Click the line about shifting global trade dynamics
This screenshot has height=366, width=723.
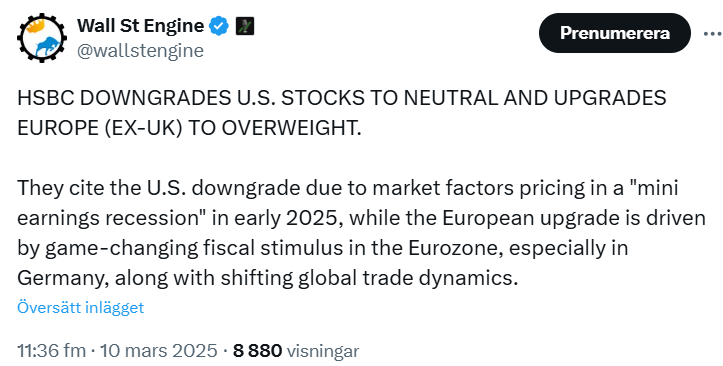click(x=268, y=278)
